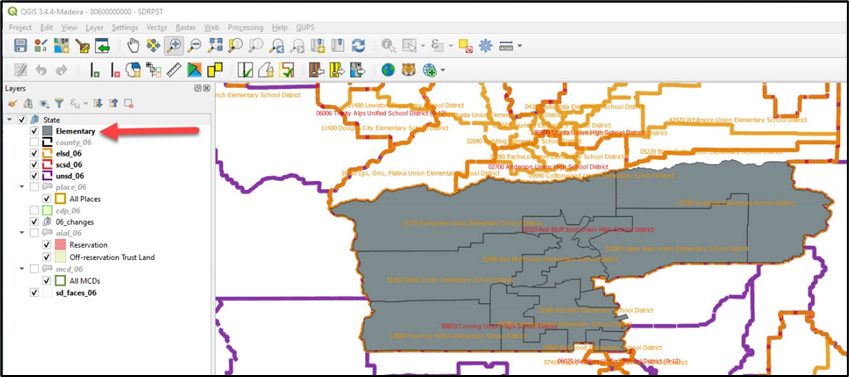
Task: Select the Pan Map hand tool
Action: [x=133, y=46]
